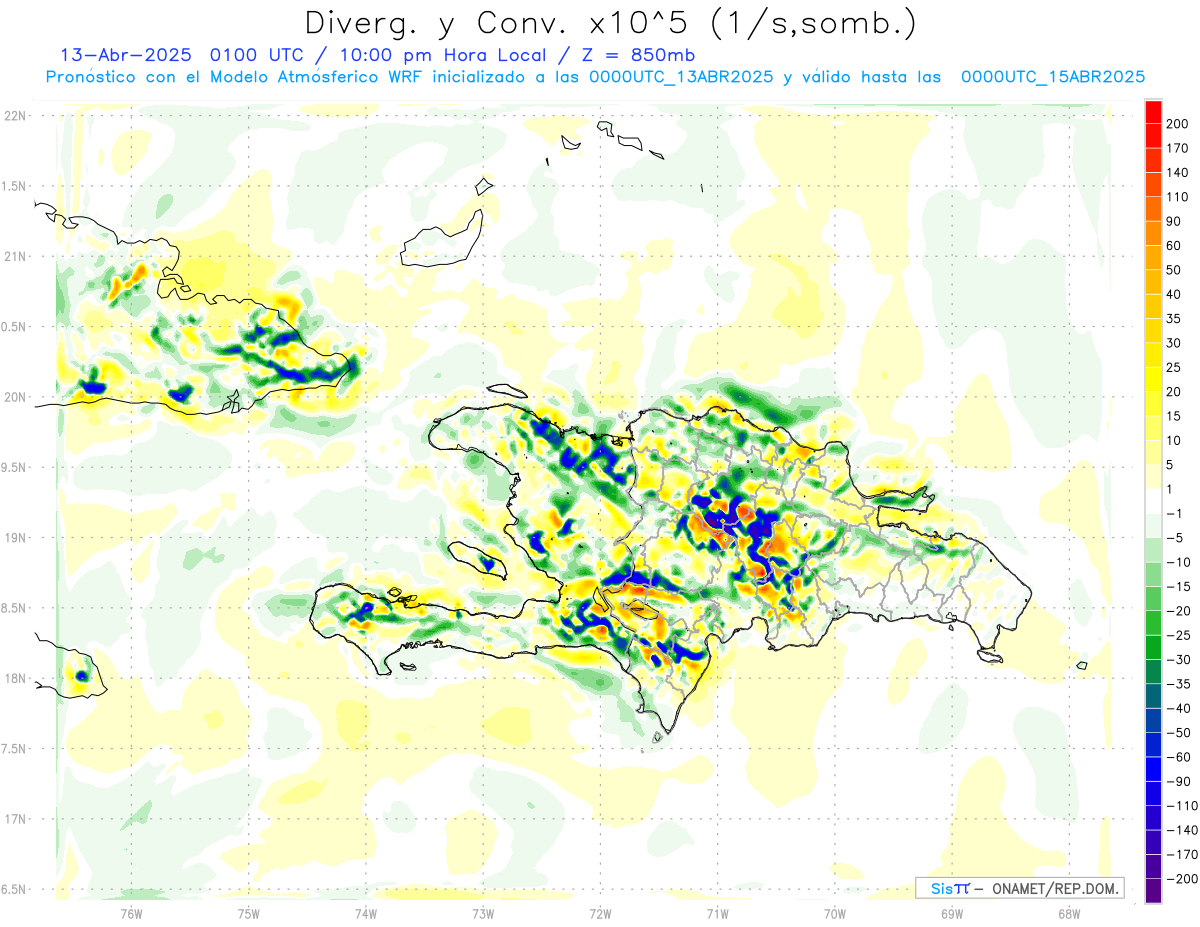
Task: Click the legend value '-15'
Action: pos(1177,587)
